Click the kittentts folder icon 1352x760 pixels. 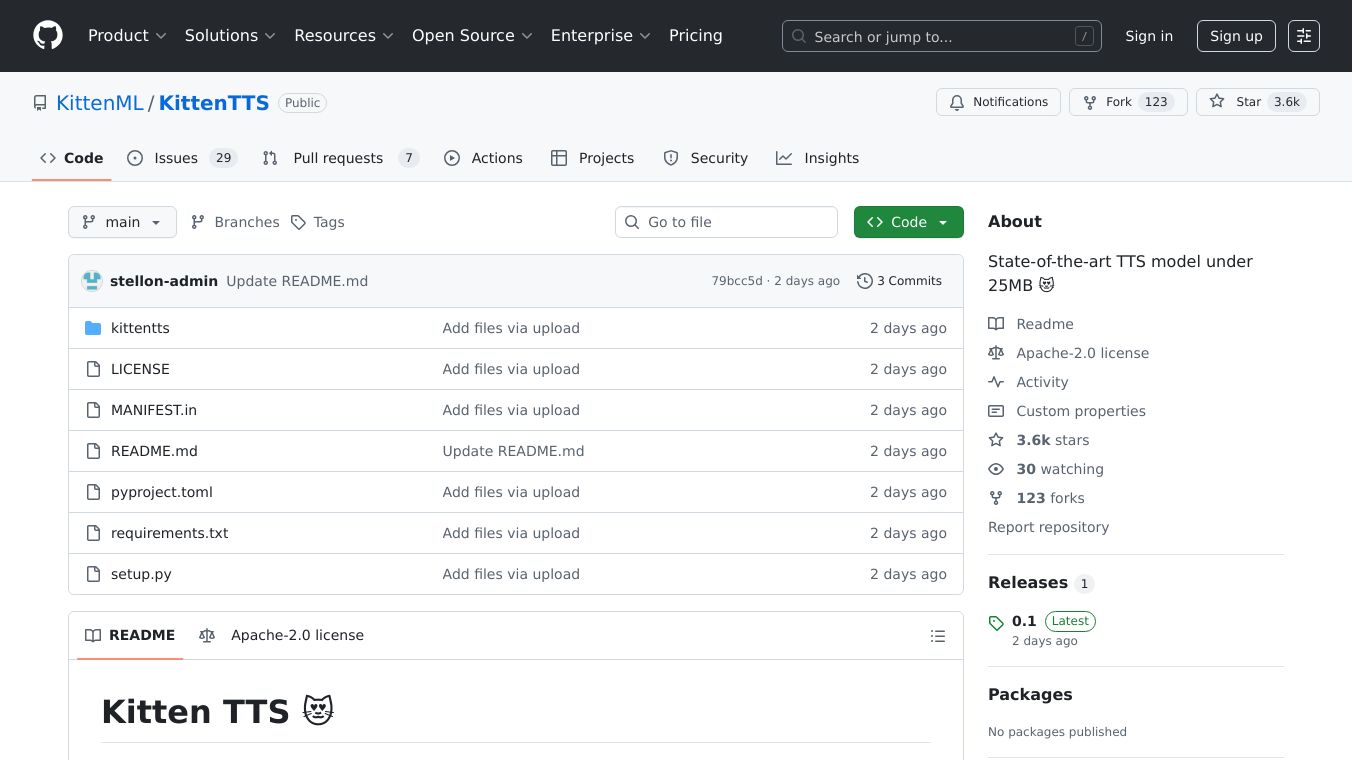[x=94, y=328]
